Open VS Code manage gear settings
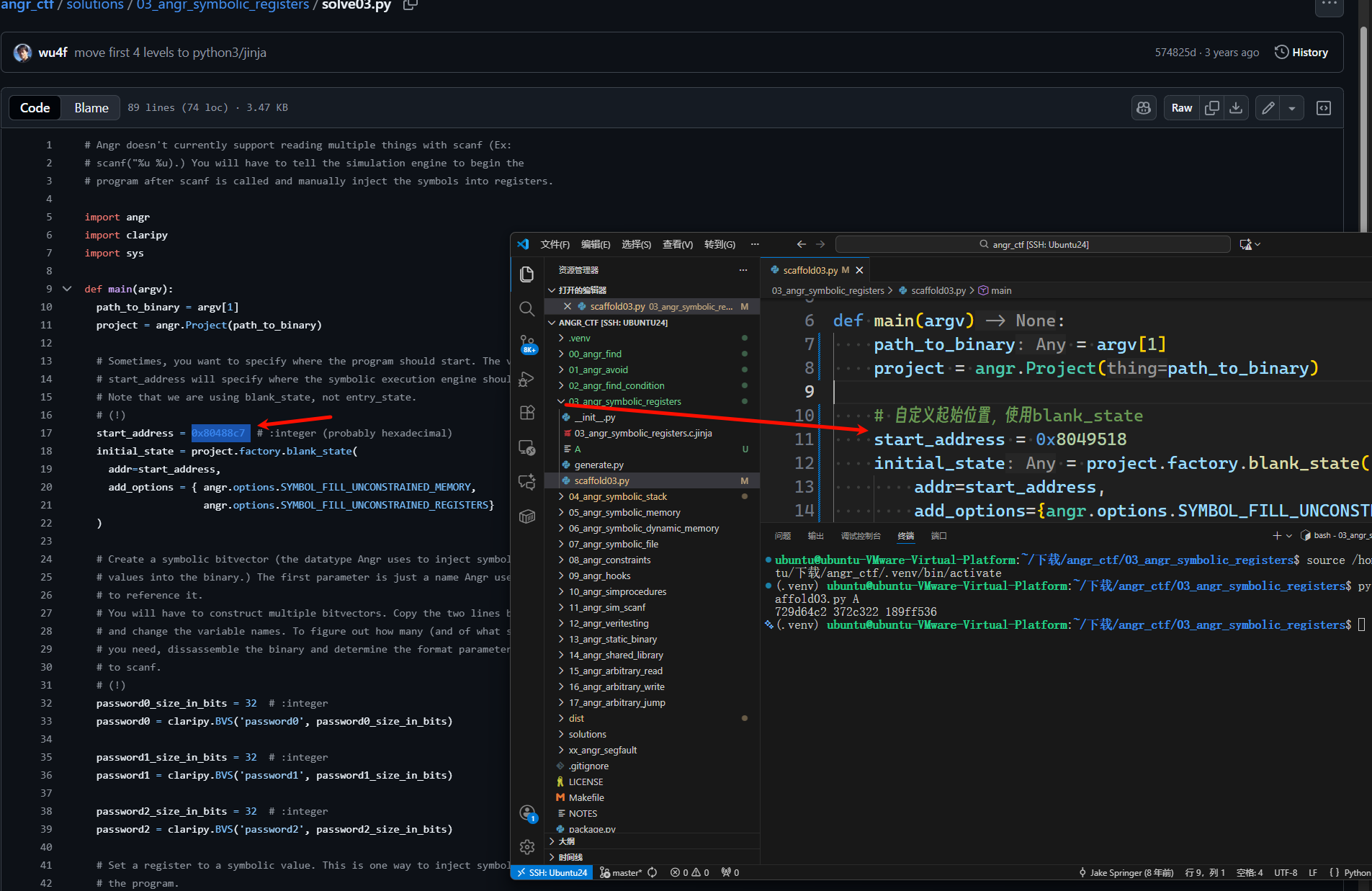The image size is (1372, 891). click(x=526, y=847)
